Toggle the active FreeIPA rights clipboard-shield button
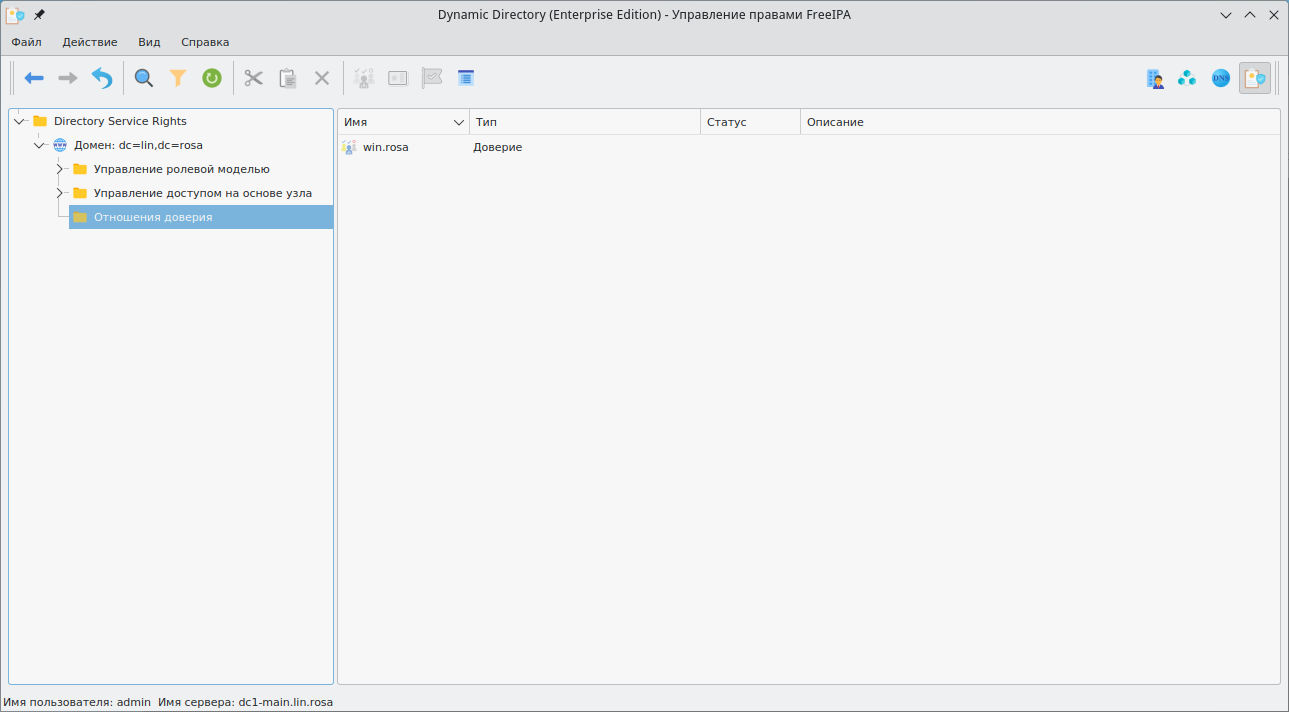Screen dimensions: 1289x712 coord(1254,78)
